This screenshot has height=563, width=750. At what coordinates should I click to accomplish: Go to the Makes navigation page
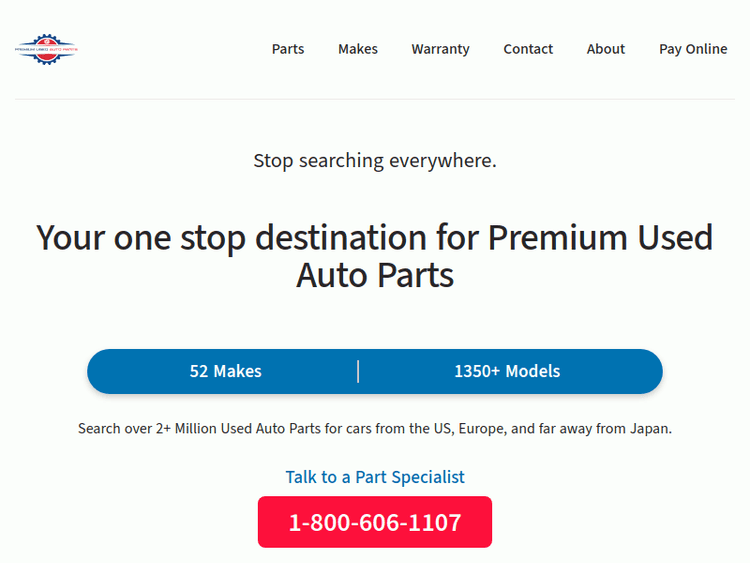tap(358, 49)
